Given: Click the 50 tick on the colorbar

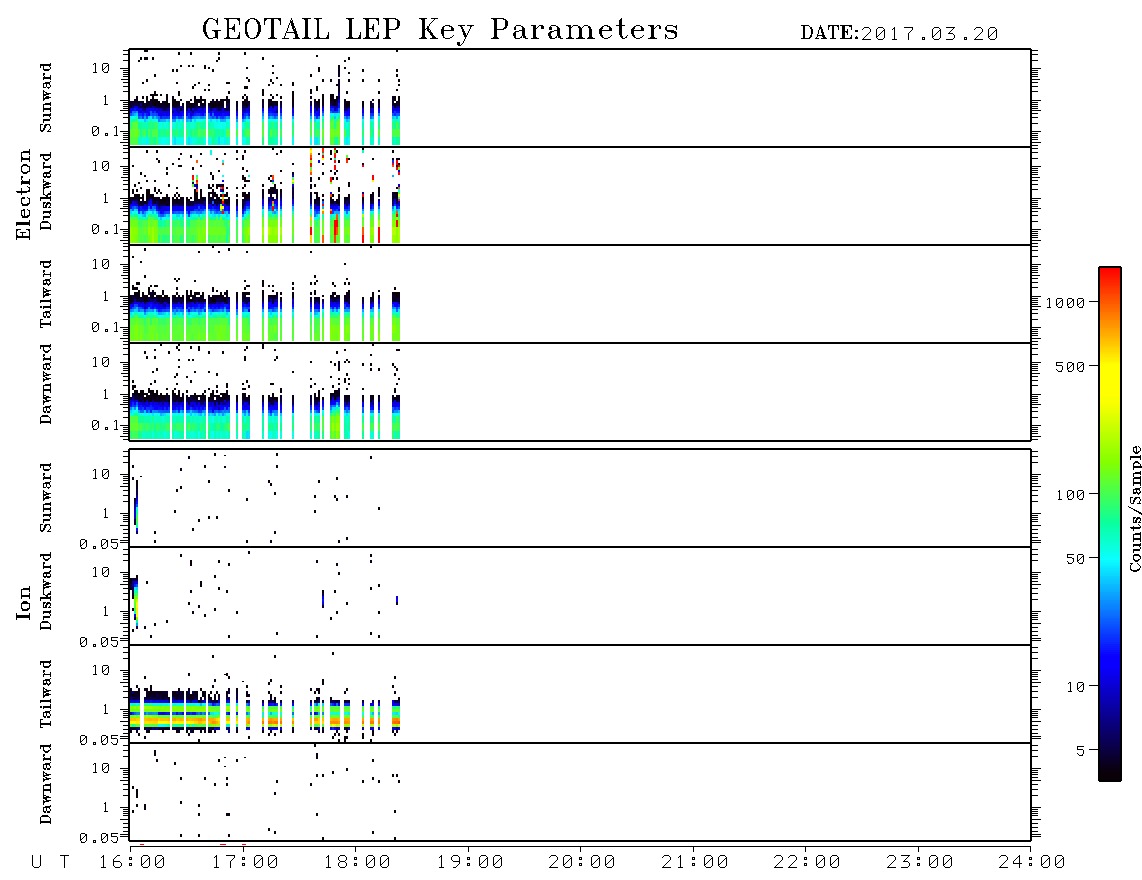Looking at the screenshot, I should 1075,559.
